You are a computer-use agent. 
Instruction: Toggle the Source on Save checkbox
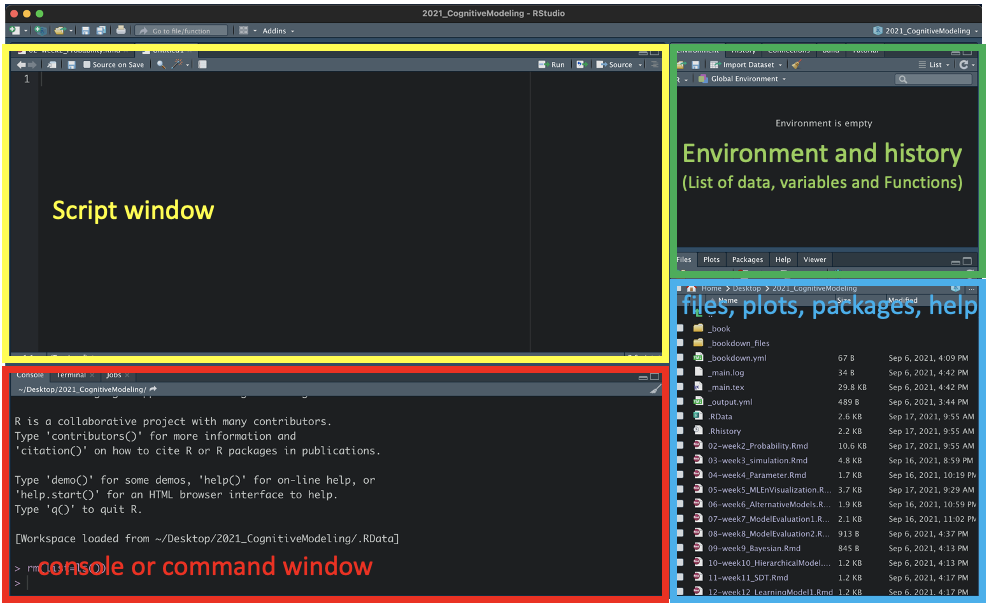click(87, 65)
